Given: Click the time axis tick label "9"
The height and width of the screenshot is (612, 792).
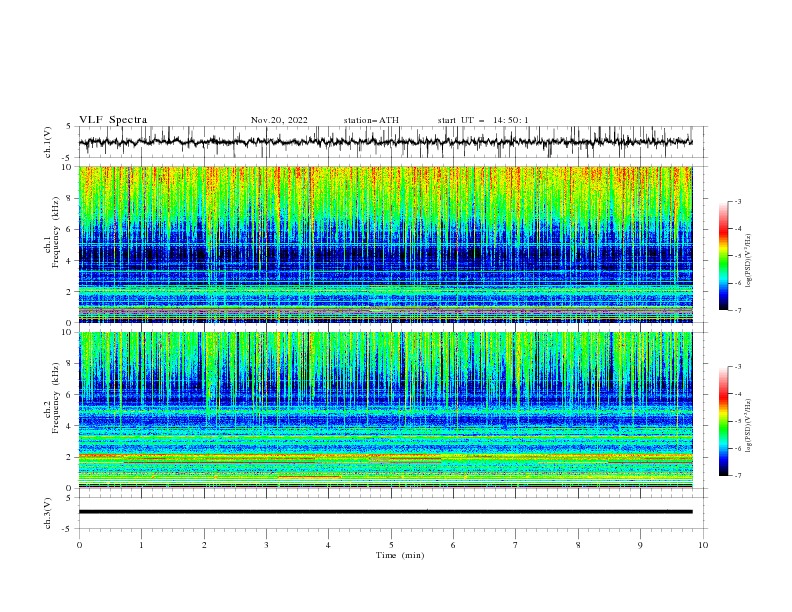Looking at the screenshot, I should (640, 545).
